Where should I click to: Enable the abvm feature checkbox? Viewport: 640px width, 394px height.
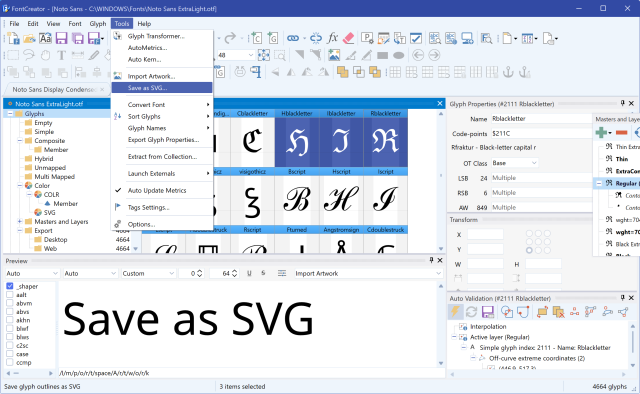click(x=10, y=303)
